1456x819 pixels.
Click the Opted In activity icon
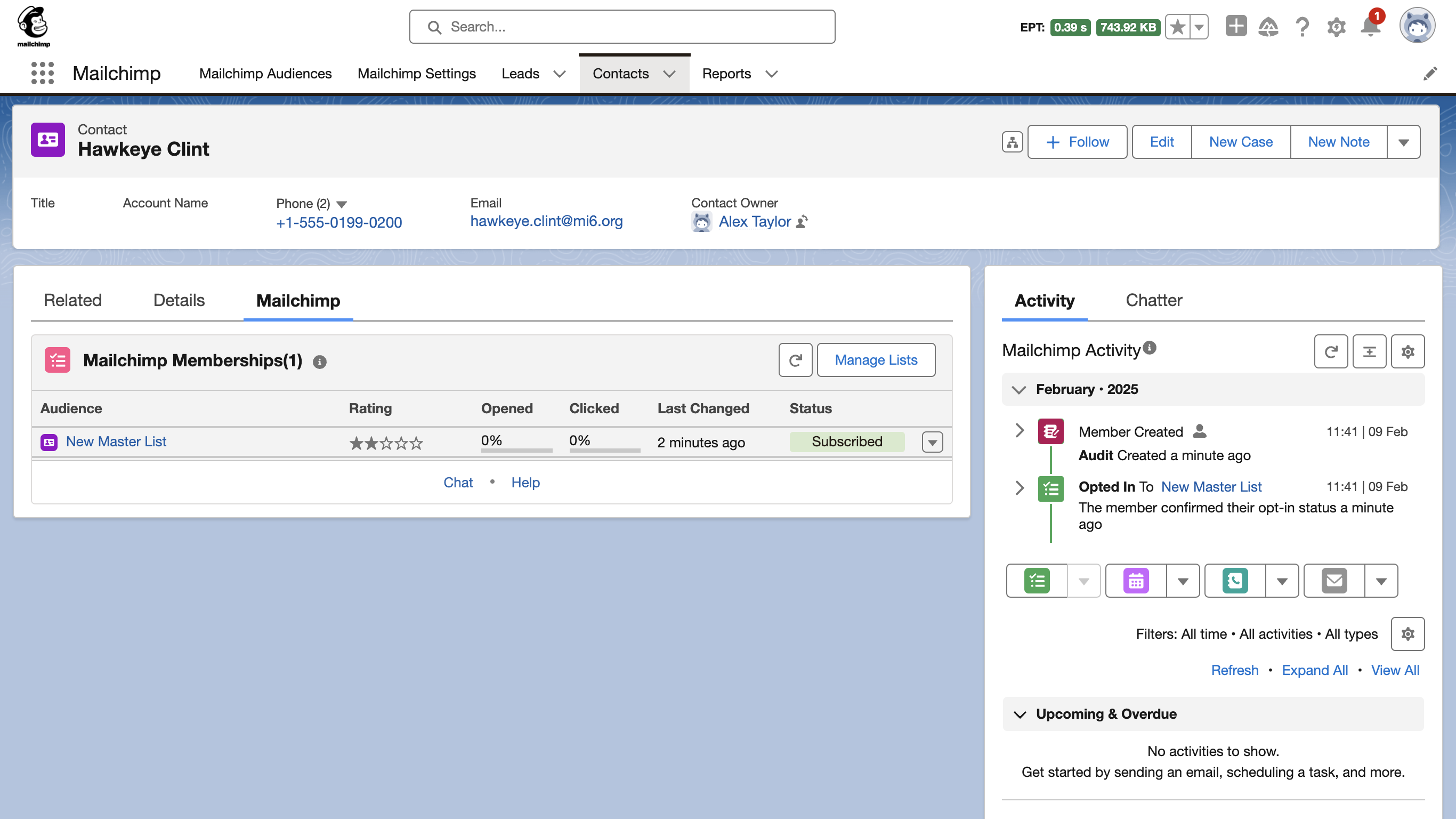pos(1050,489)
